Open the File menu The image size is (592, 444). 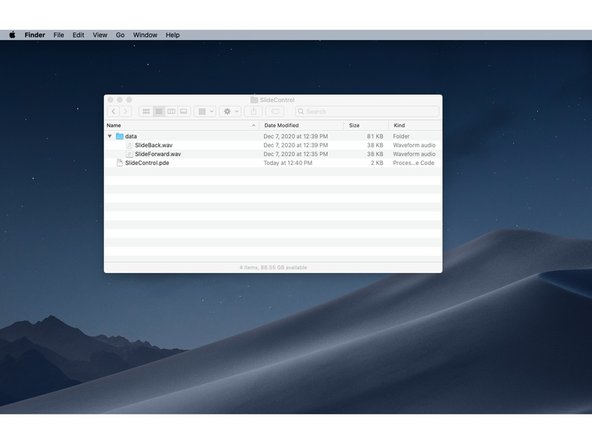point(59,35)
